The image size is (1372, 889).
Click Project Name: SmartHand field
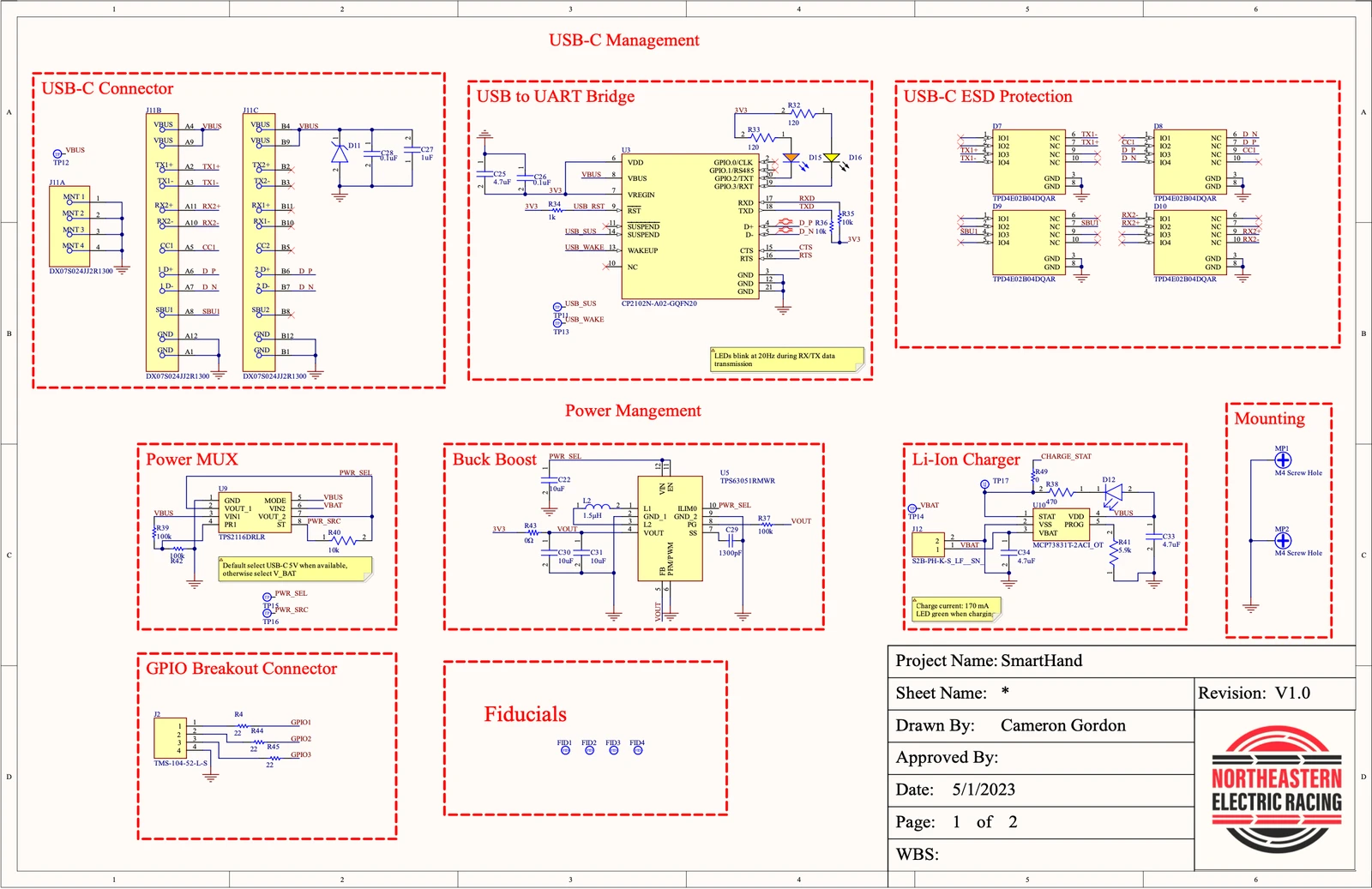[x=1122, y=661]
